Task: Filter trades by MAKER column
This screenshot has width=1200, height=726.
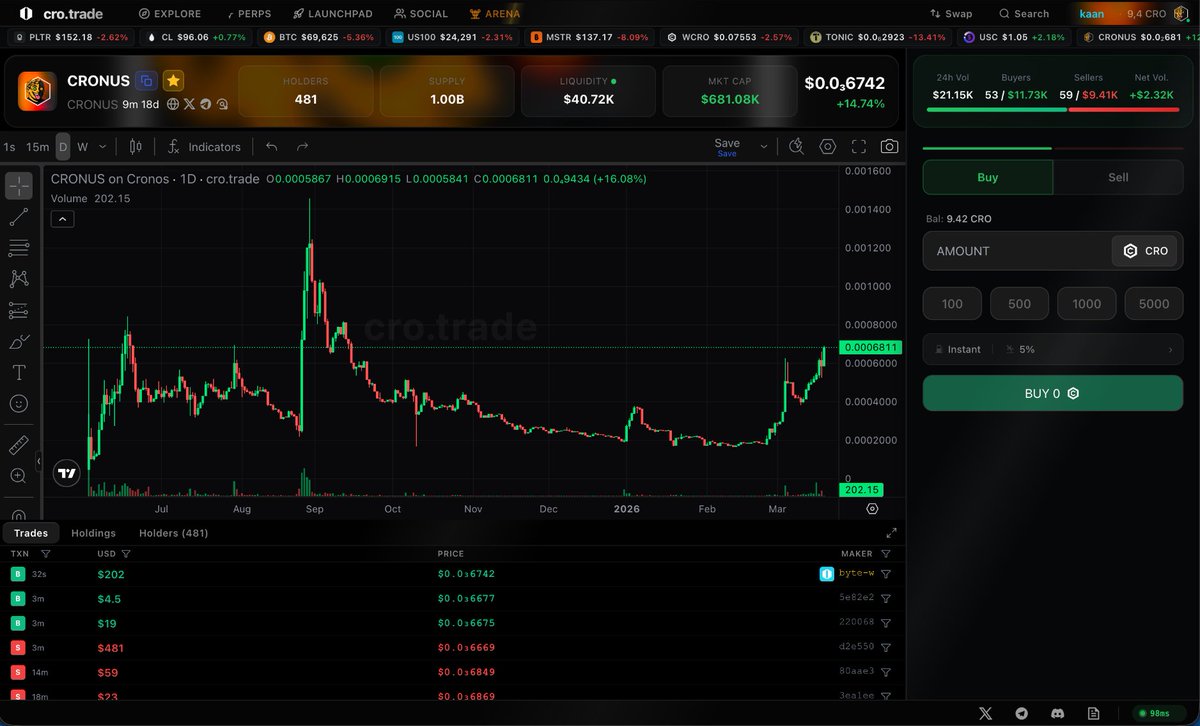Action: point(885,554)
